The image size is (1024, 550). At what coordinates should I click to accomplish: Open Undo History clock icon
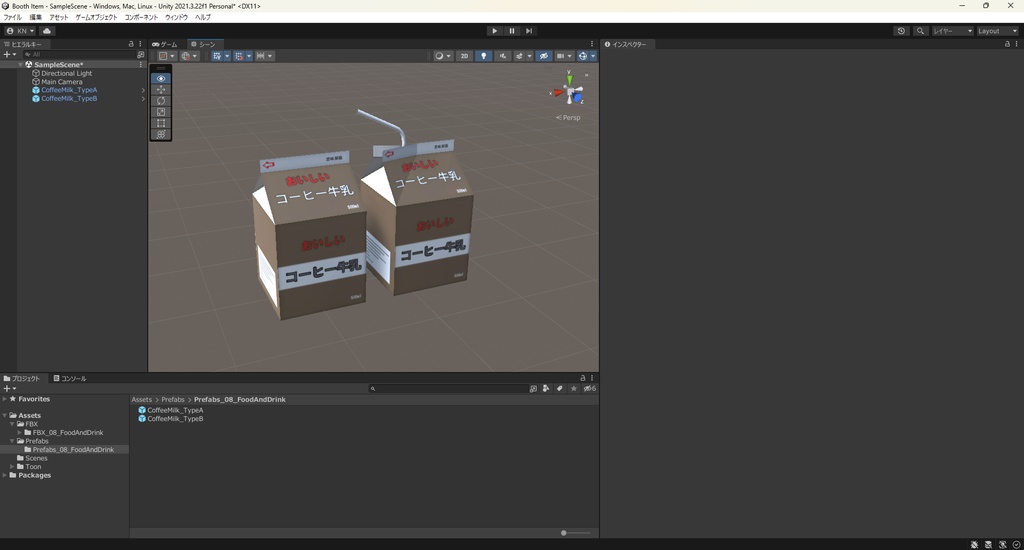901,31
